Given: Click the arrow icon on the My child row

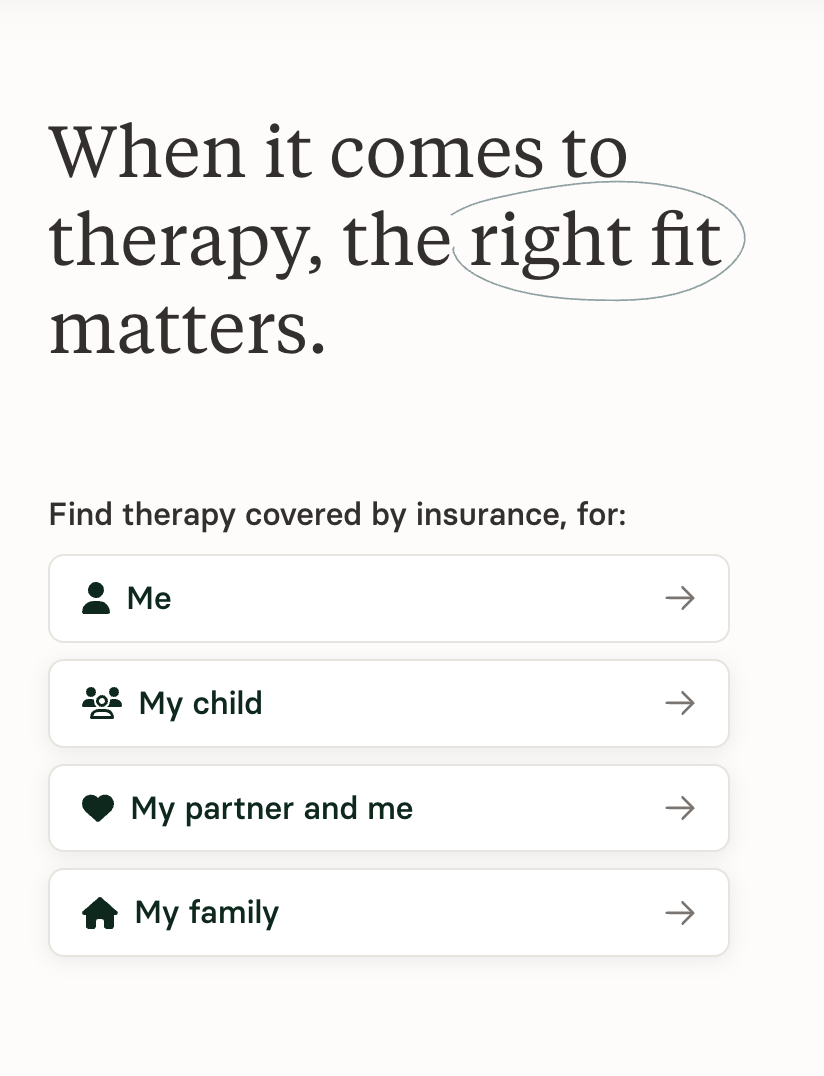Looking at the screenshot, I should point(679,703).
